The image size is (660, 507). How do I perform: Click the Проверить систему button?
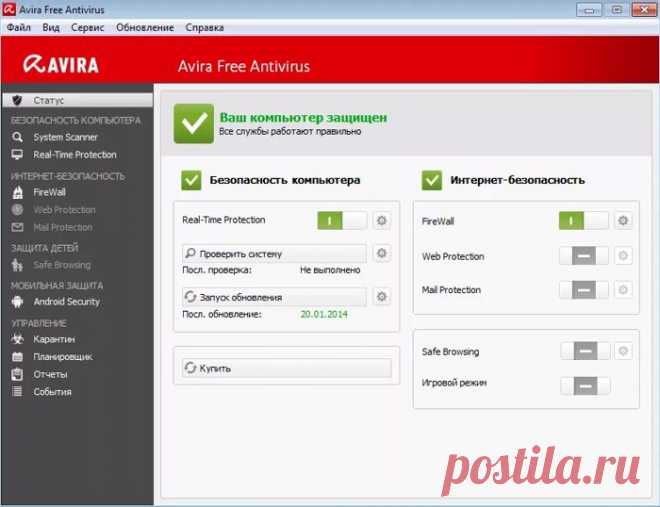point(274,254)
